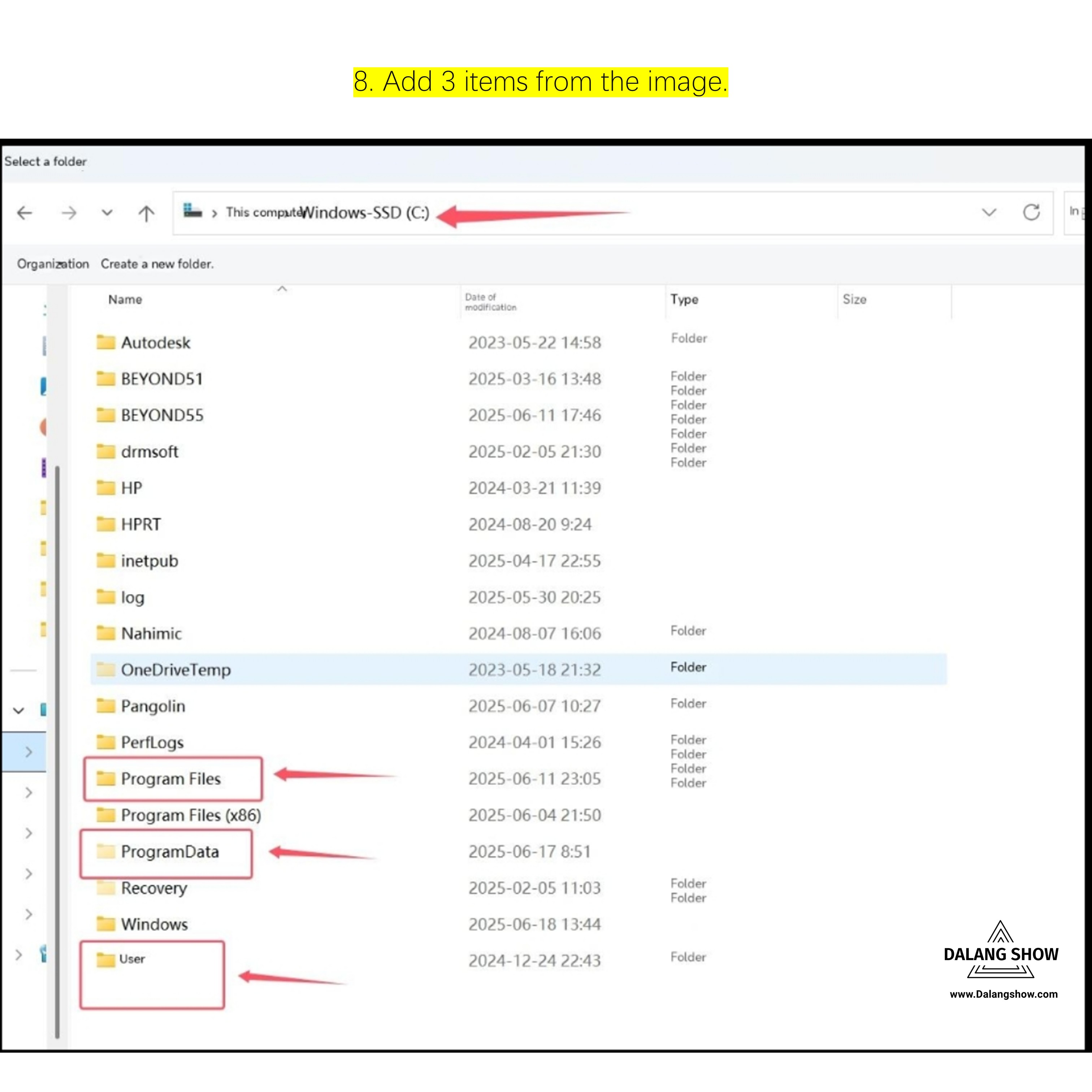The width and height of the screenshot is (1092, 1092).
Task: Refresh the folder listing
Action: coord(1032,212)
